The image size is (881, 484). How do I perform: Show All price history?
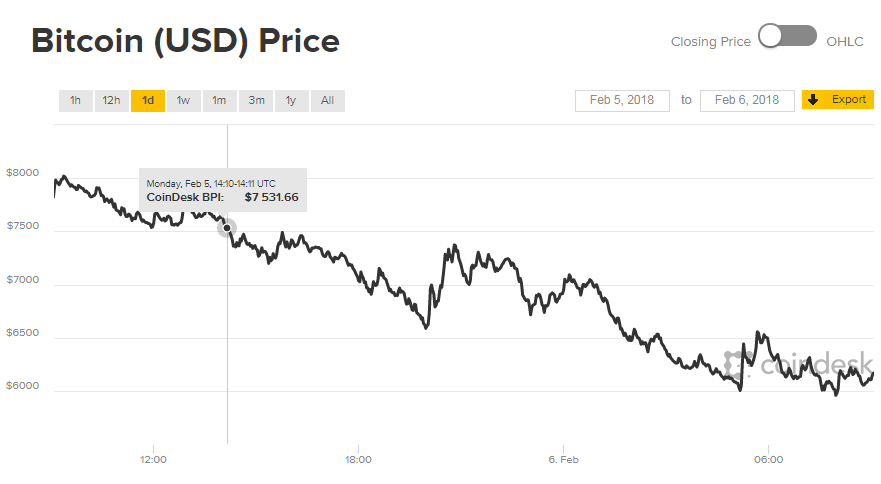(x=327, y=100)
